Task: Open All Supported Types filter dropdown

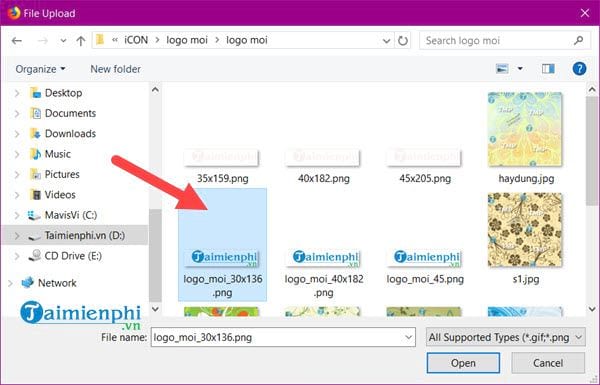Action: pyautogui.click(x=505, y=337)
